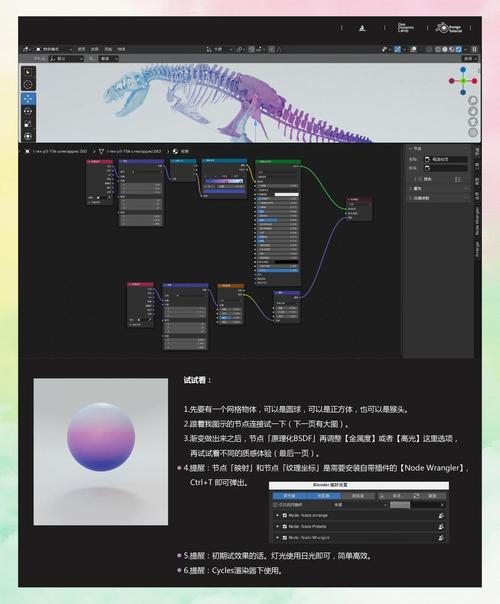500x604 pixels.
Task: Click the green Y axis on navigation gizmo
Action: 463,81
